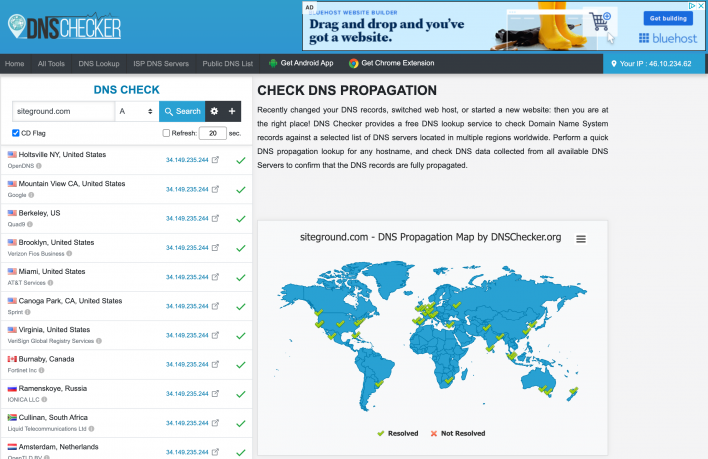Viewport: 708px width, 459px height.
Task: Open DNS Lookup page
Action: pyautogui.click(x=99, y=64)
